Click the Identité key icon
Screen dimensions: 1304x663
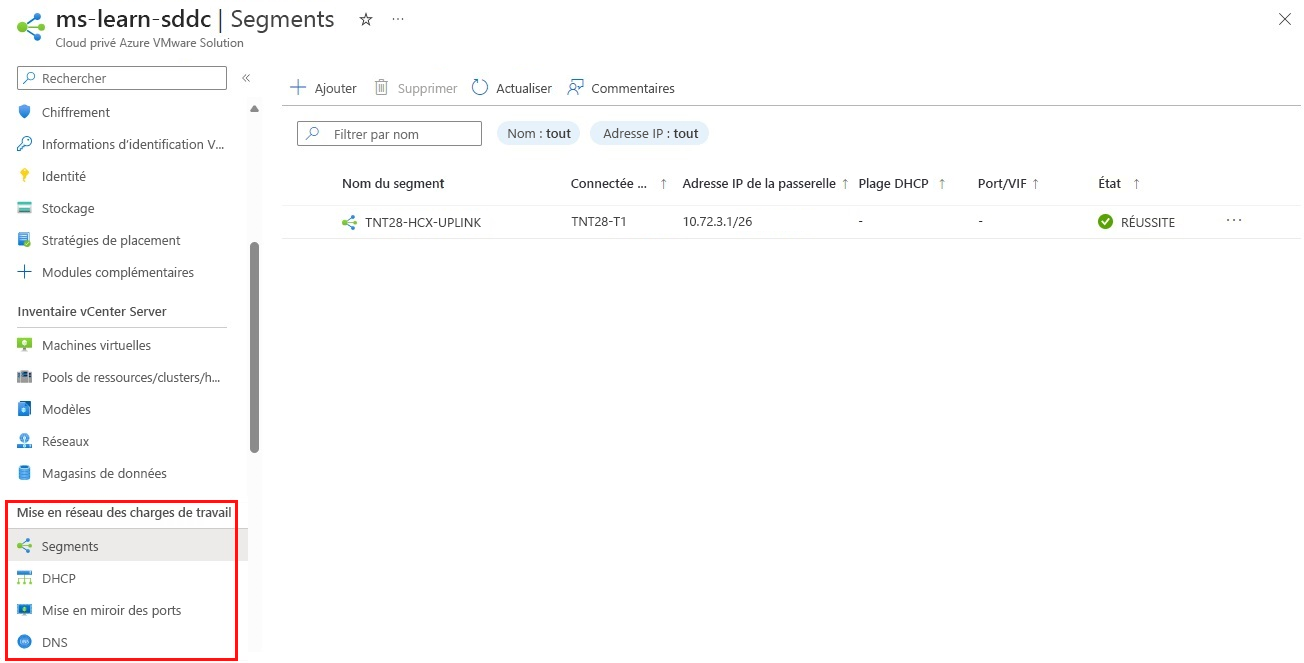pos(25,176)
